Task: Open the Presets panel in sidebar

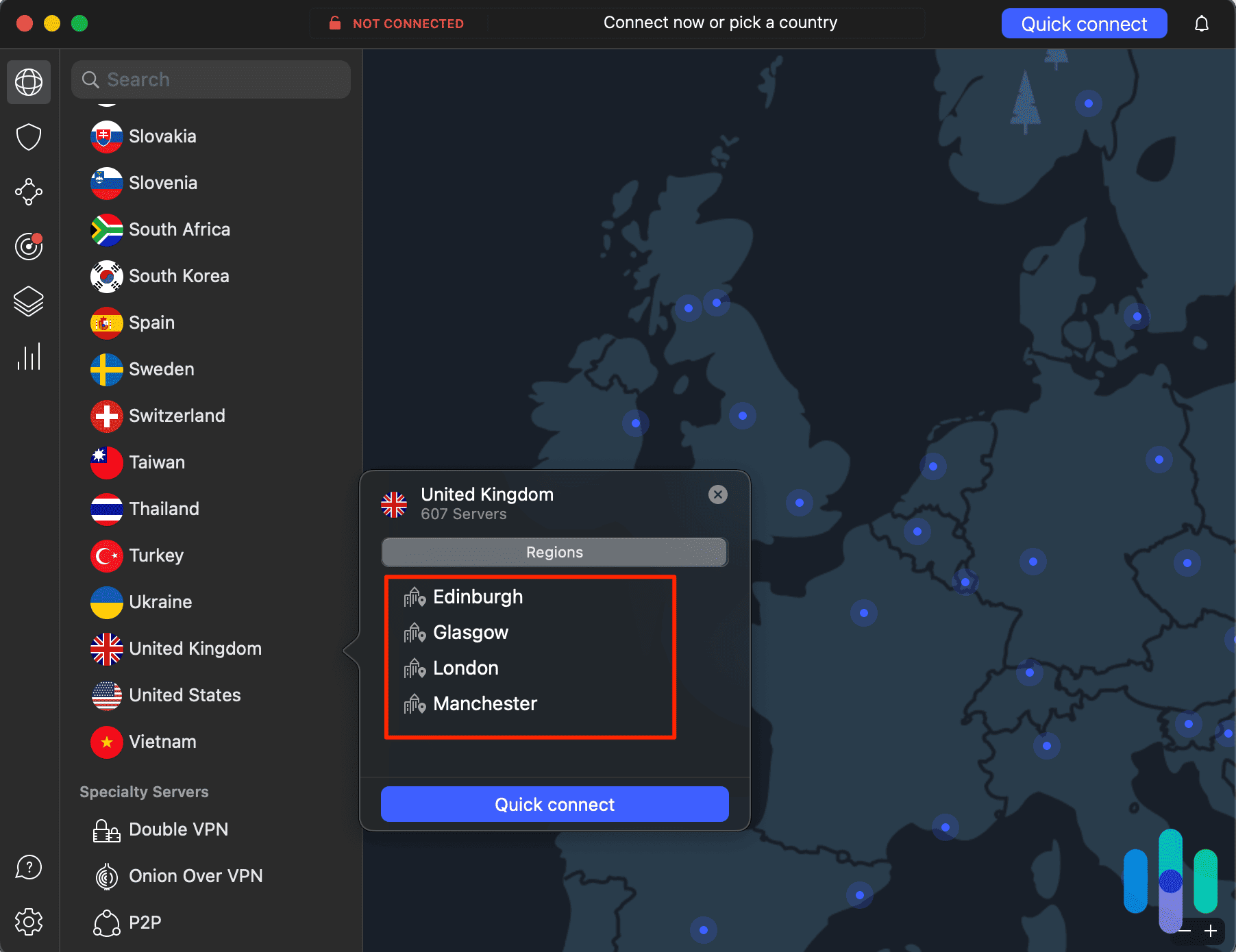Action: [28, 301]
